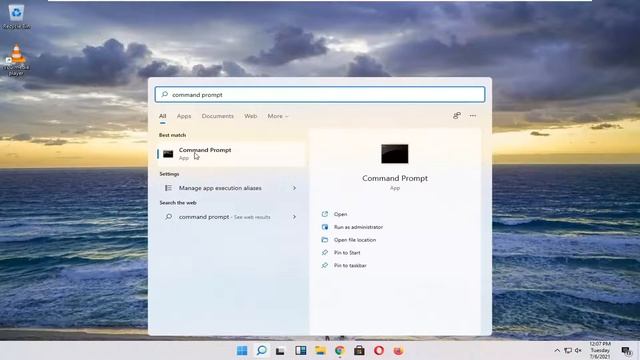Switch to the Apps search tab

tap(184, 116)
